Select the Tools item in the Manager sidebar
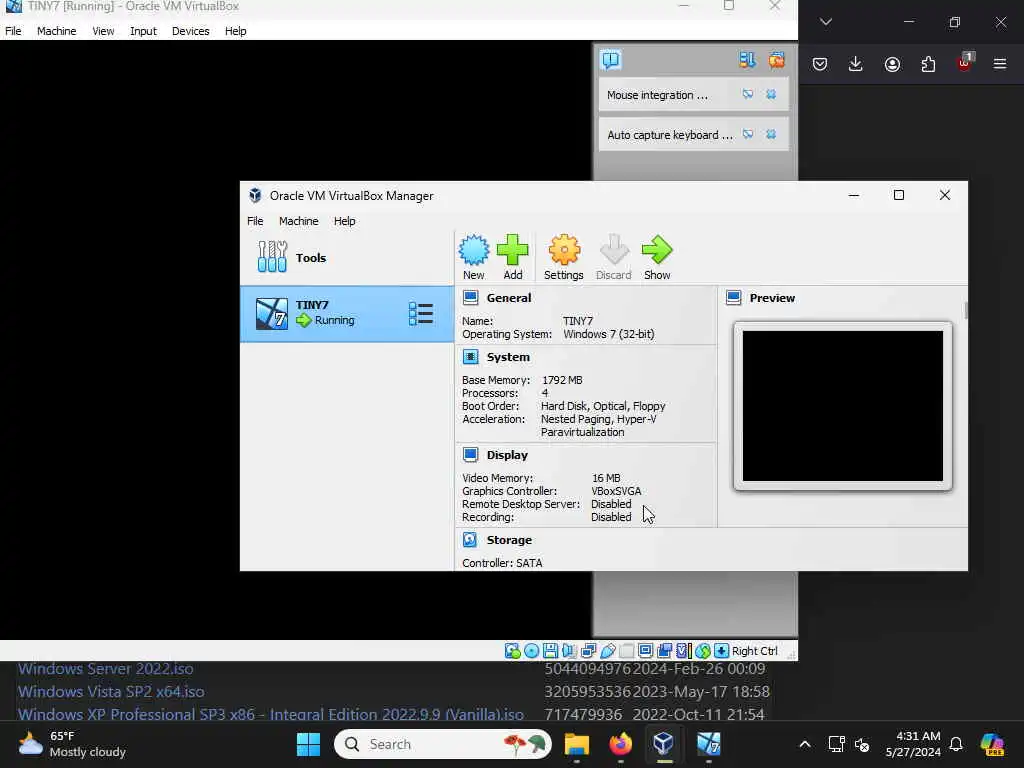The image size is (1024, 768). click(347, 257)
